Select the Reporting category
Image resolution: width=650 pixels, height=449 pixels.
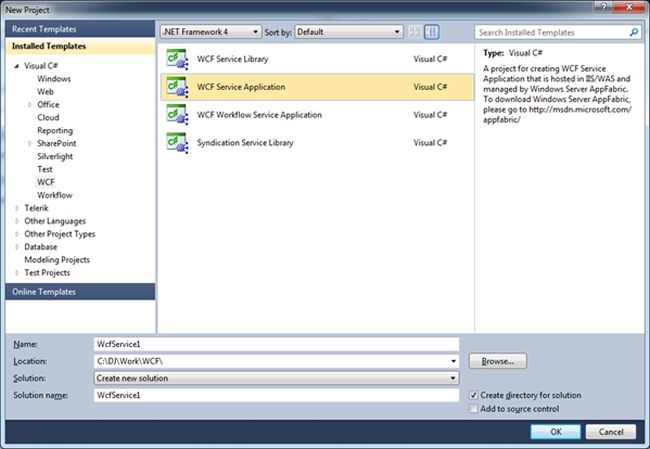coord(55,131)
